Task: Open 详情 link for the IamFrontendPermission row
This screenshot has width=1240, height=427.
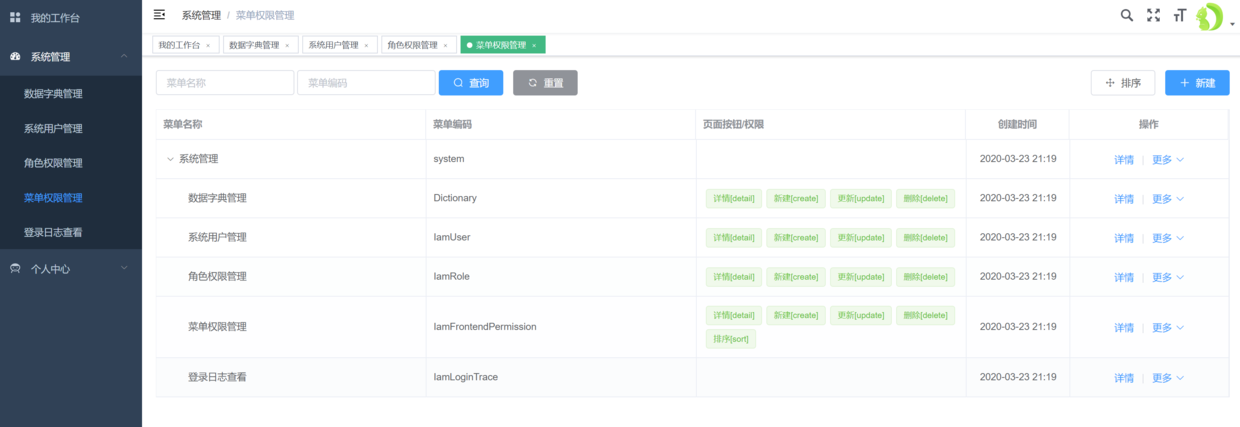Action: point(1124,327)
